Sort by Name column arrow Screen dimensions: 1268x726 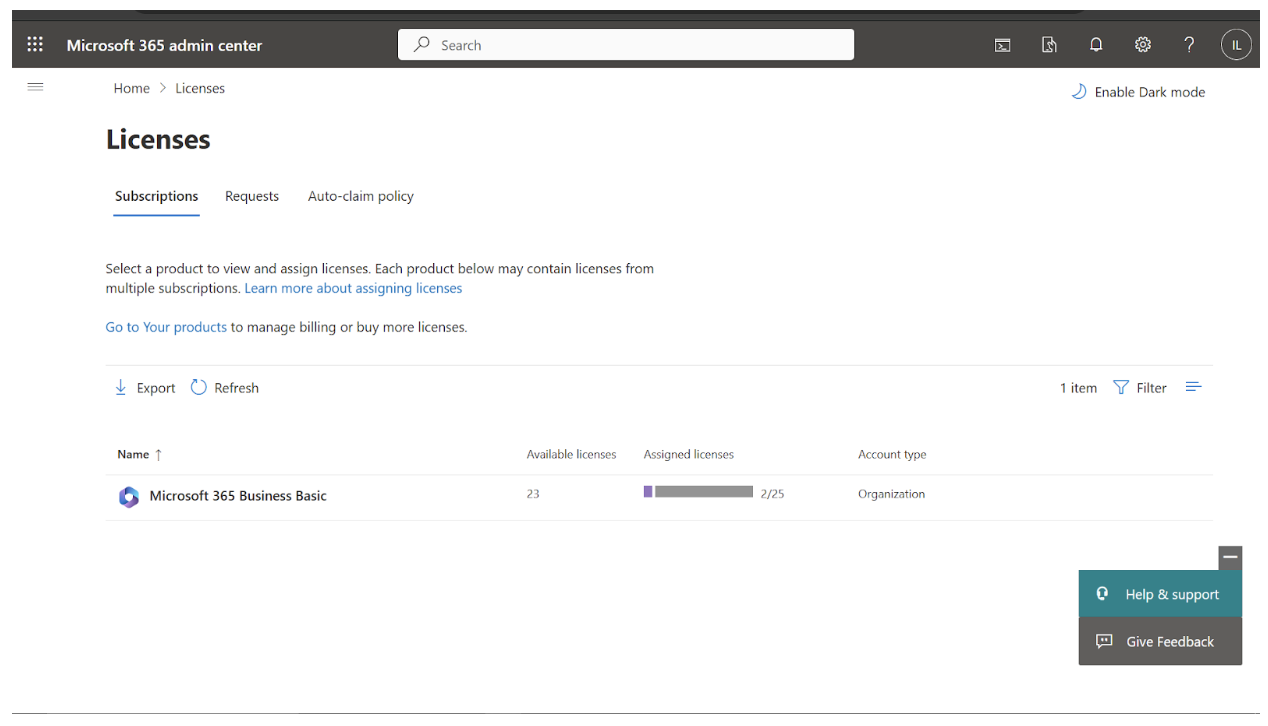coord(158,455)
